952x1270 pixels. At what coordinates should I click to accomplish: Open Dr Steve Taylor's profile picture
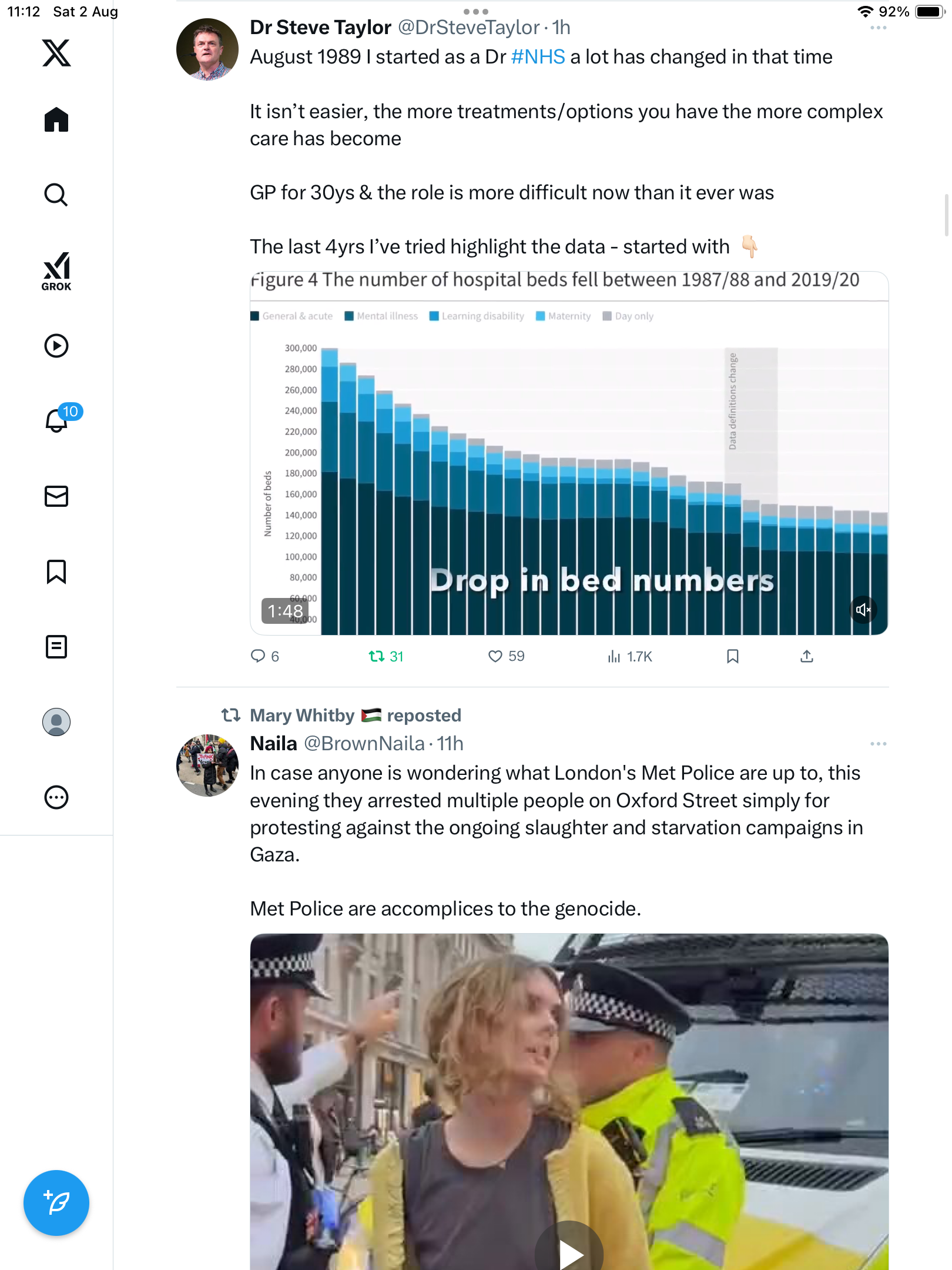click(207, 49)
